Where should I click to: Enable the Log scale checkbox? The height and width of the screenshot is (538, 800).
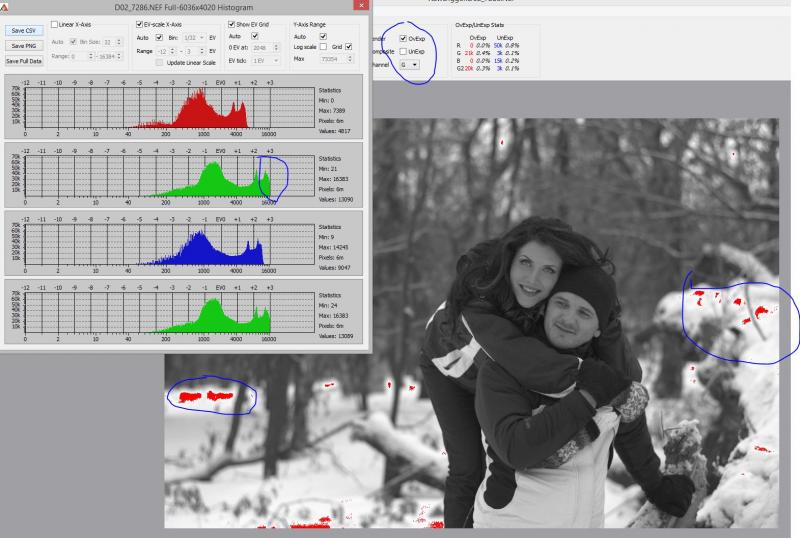click(x=323, y=46)
